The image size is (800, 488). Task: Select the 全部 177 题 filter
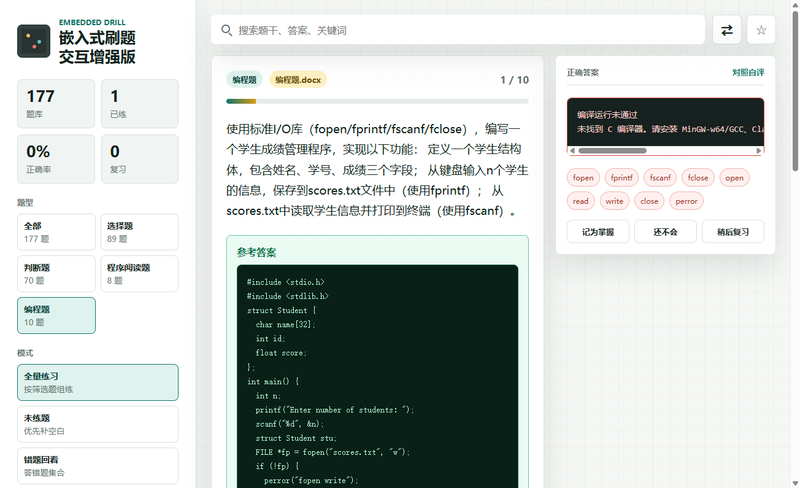tap(56, 232)
